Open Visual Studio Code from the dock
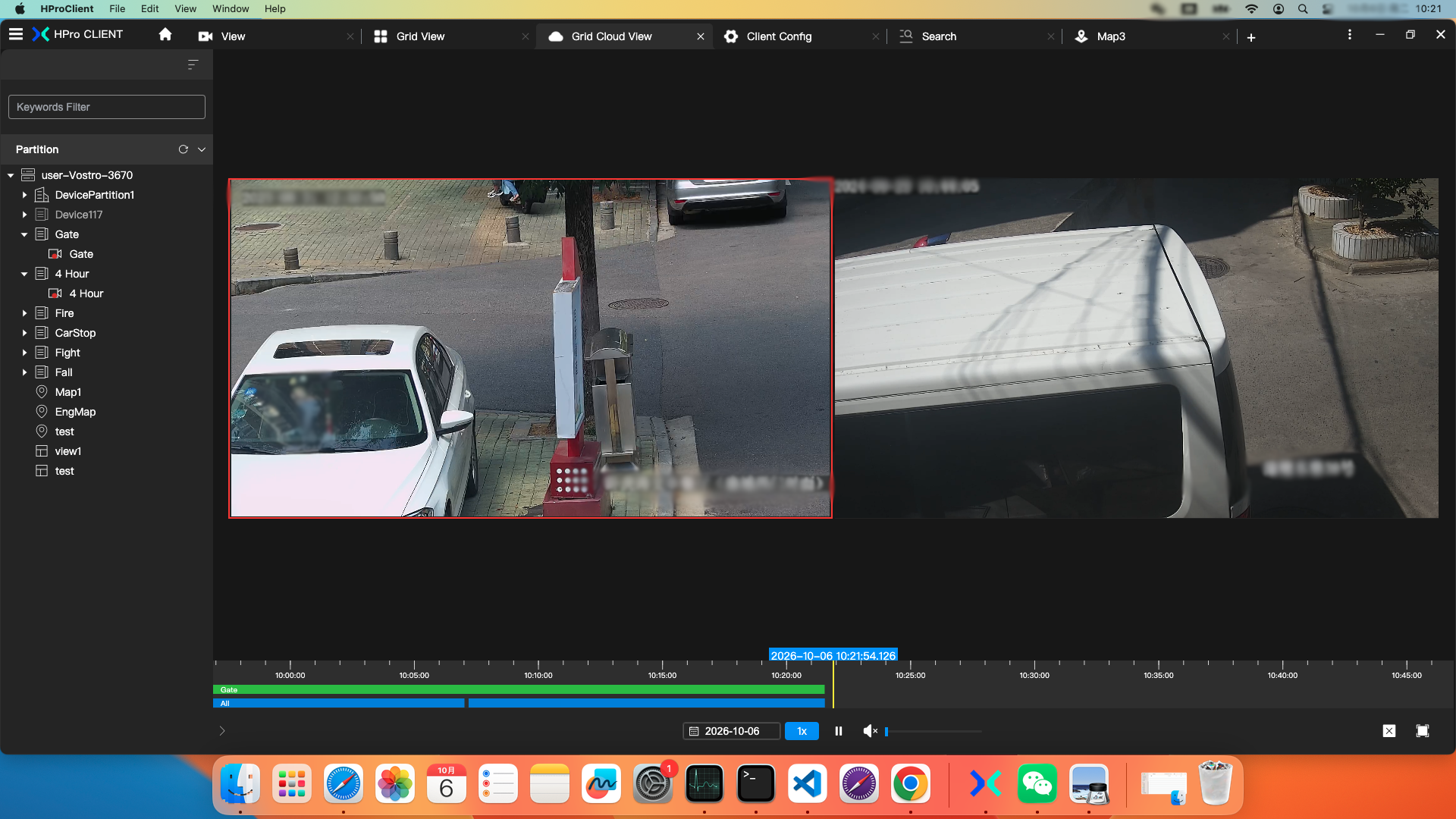 coord(807,784)
